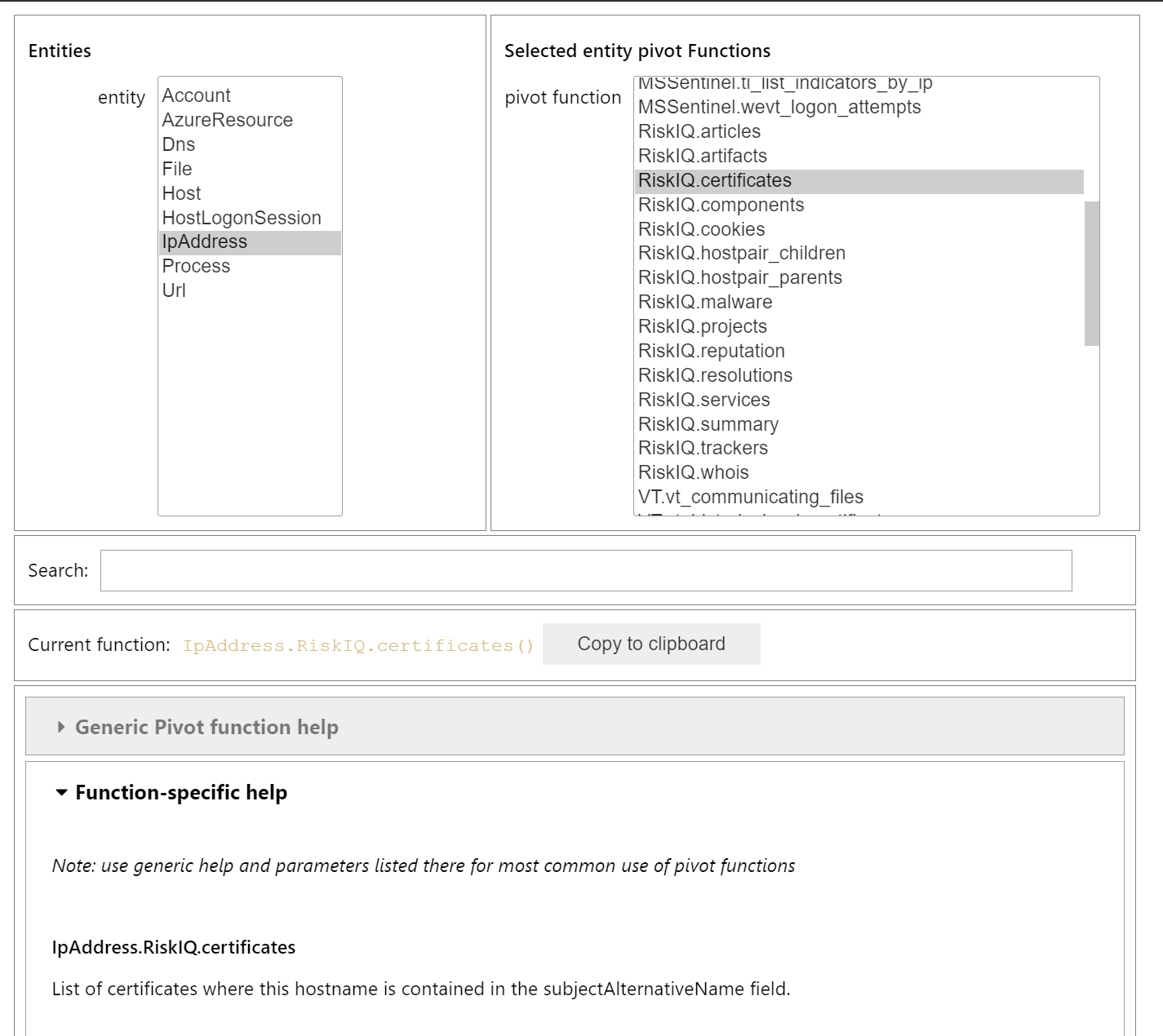
Task: Pick RiskIQ.components function
Action: tap(859, 206)
